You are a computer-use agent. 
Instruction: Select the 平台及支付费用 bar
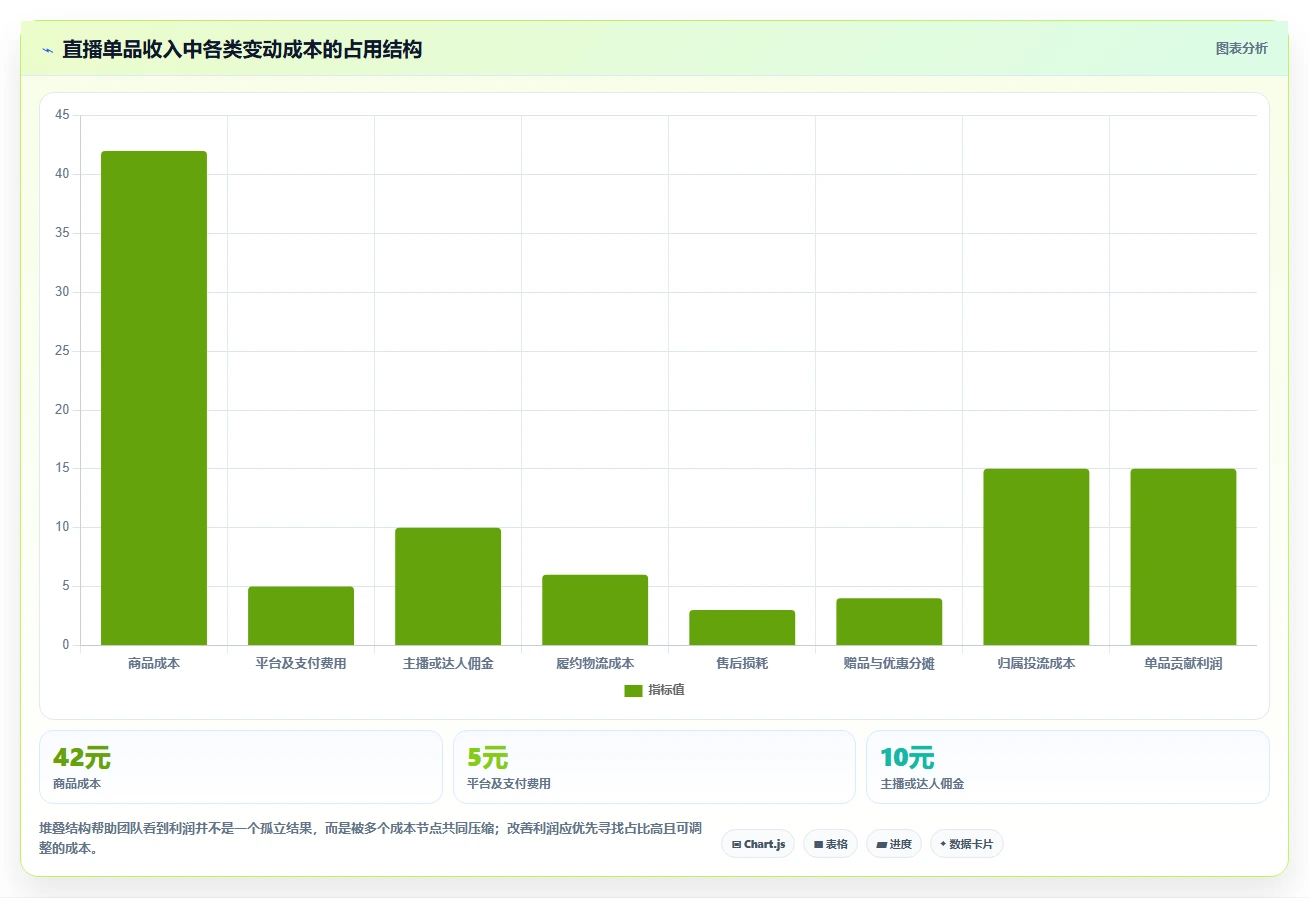301,616
